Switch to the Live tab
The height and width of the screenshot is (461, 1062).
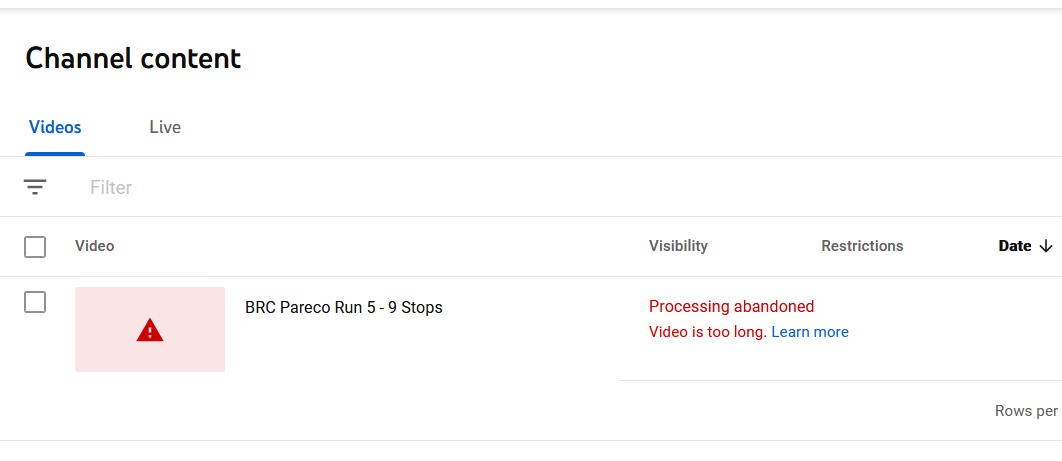pos(165,127)
